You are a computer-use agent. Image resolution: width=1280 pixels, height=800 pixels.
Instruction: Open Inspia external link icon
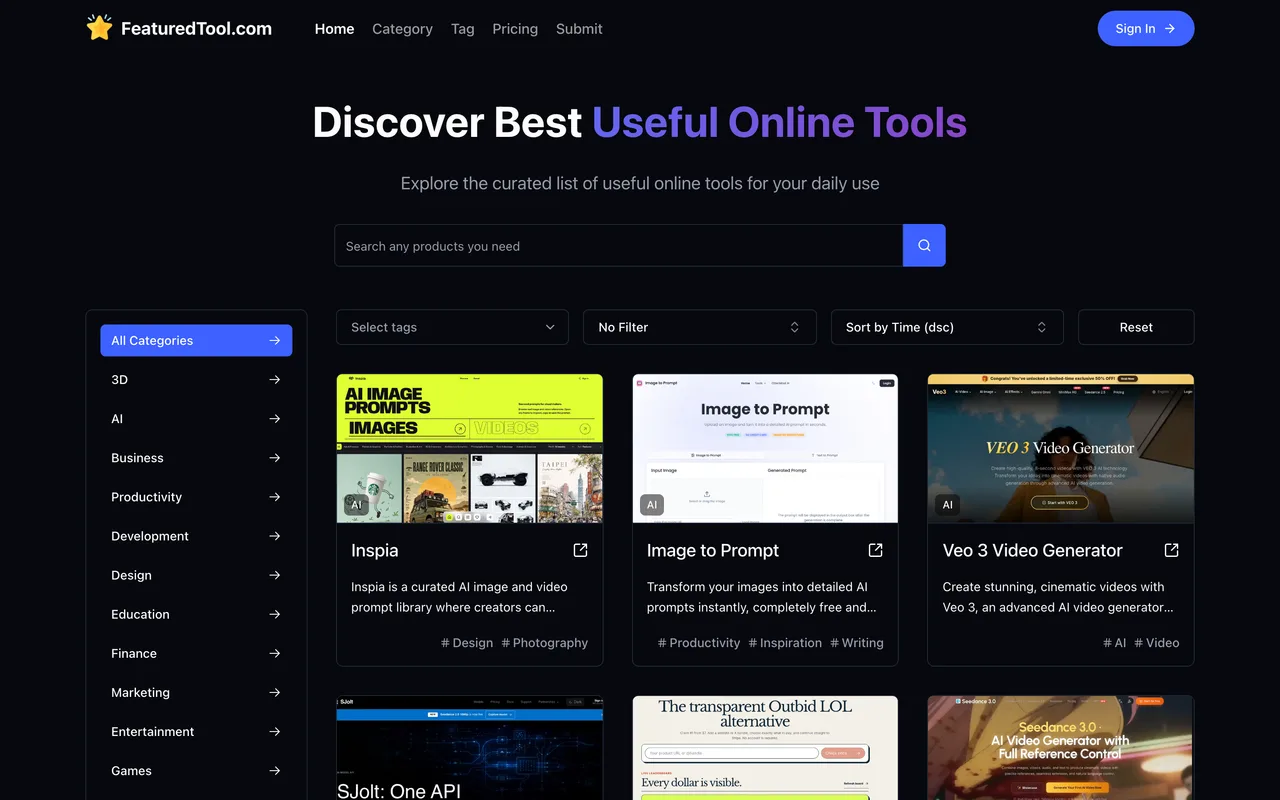point(580,550)
